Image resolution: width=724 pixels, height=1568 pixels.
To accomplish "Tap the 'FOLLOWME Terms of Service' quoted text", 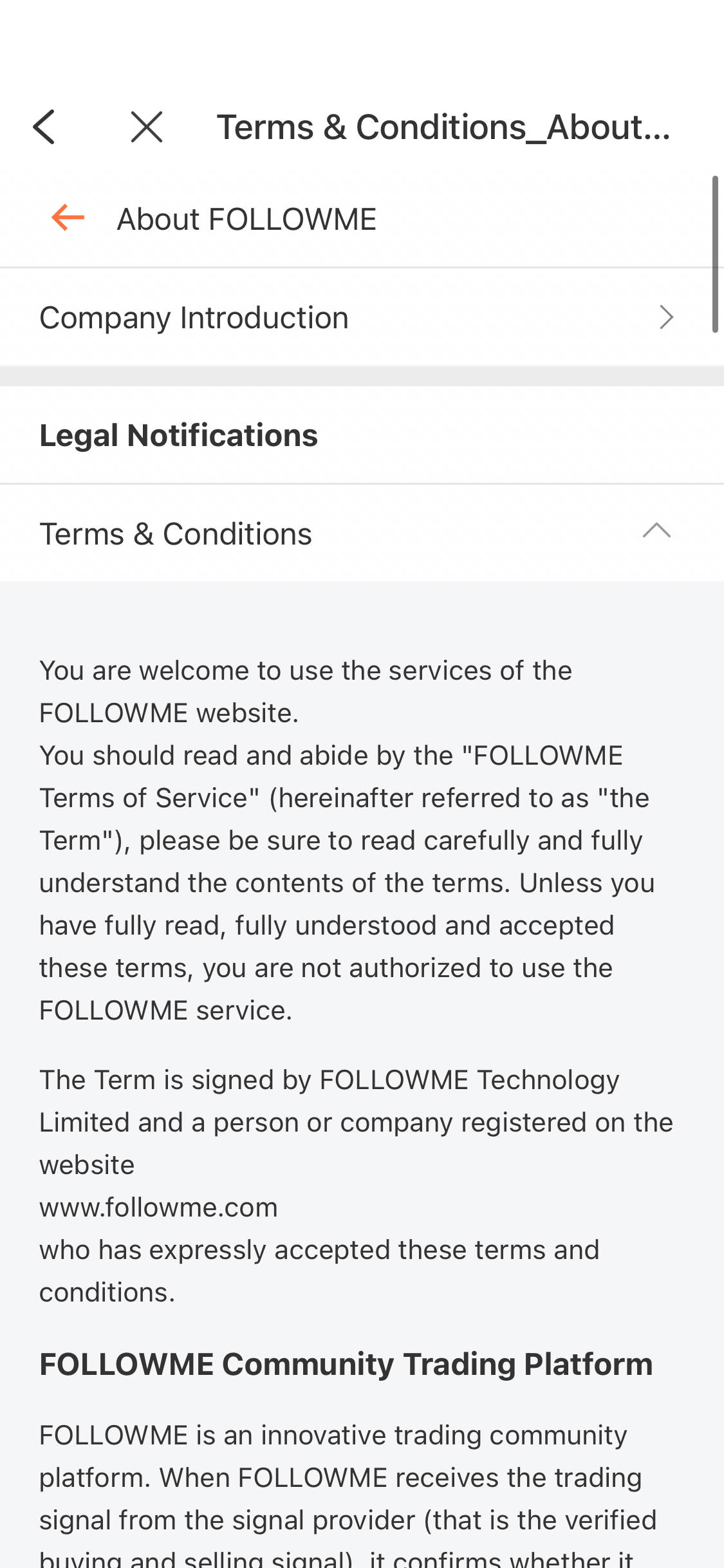I will pyautogui.click(x=331, y=776).
